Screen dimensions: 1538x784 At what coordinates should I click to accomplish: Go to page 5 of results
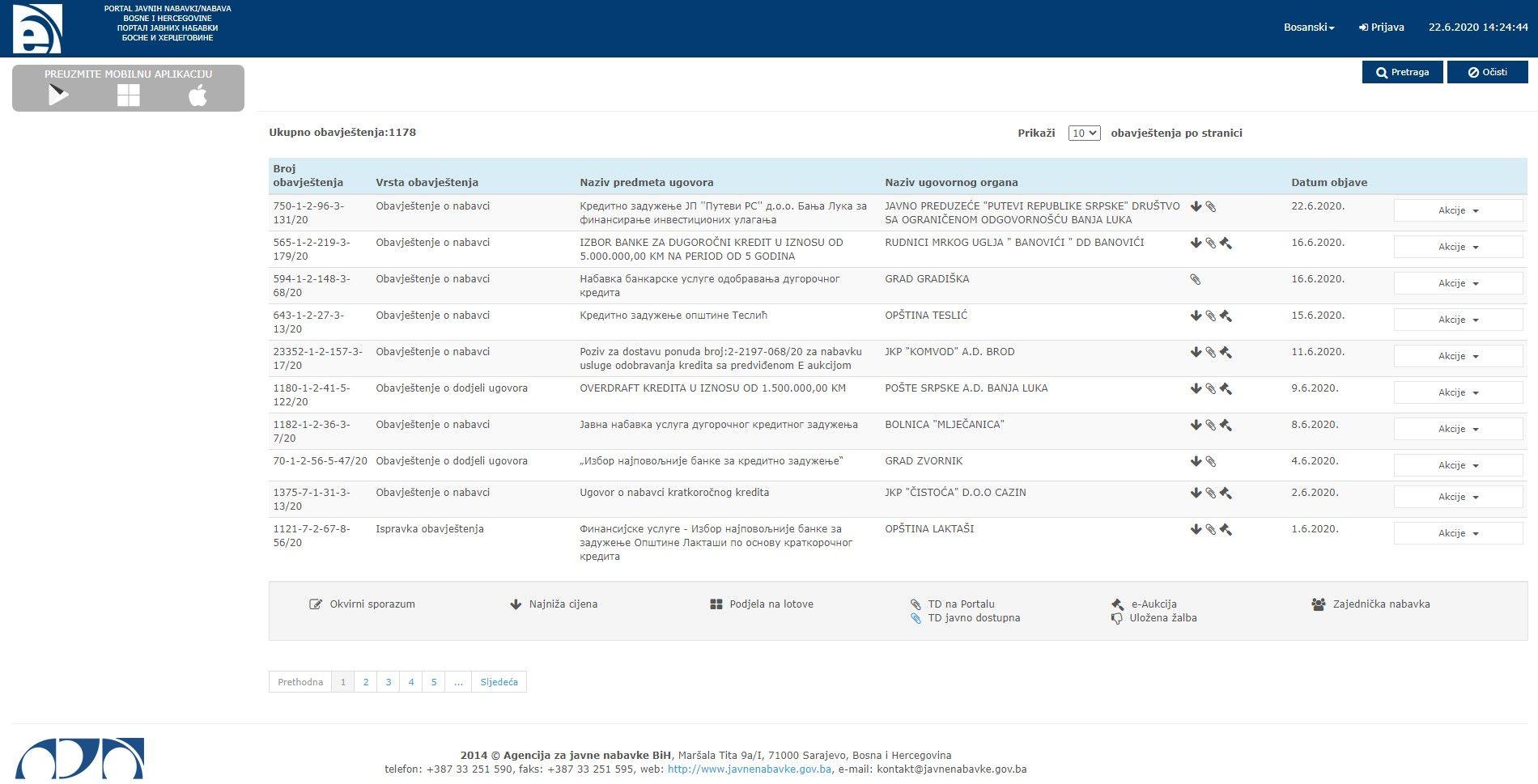click(x=434, y=682)
